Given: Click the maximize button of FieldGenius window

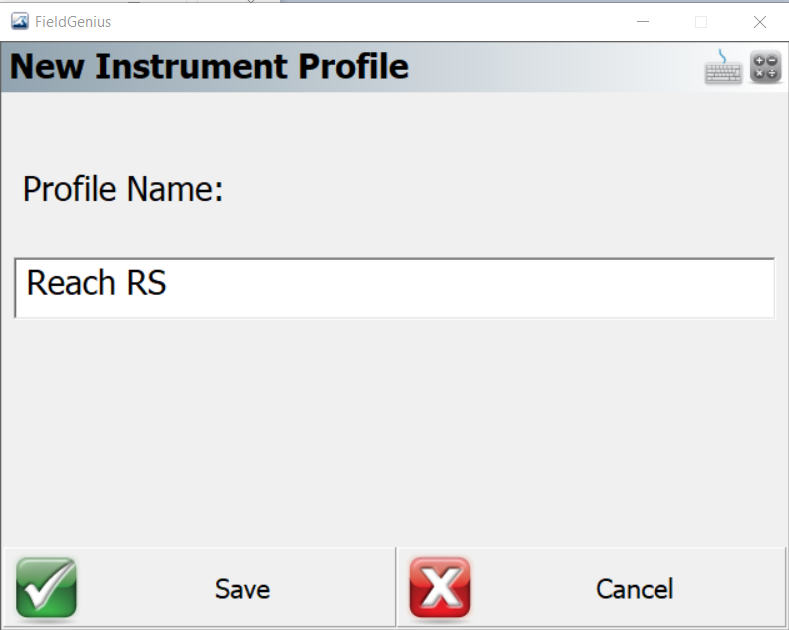Looking at the screenshot, I should coord(701,22).
